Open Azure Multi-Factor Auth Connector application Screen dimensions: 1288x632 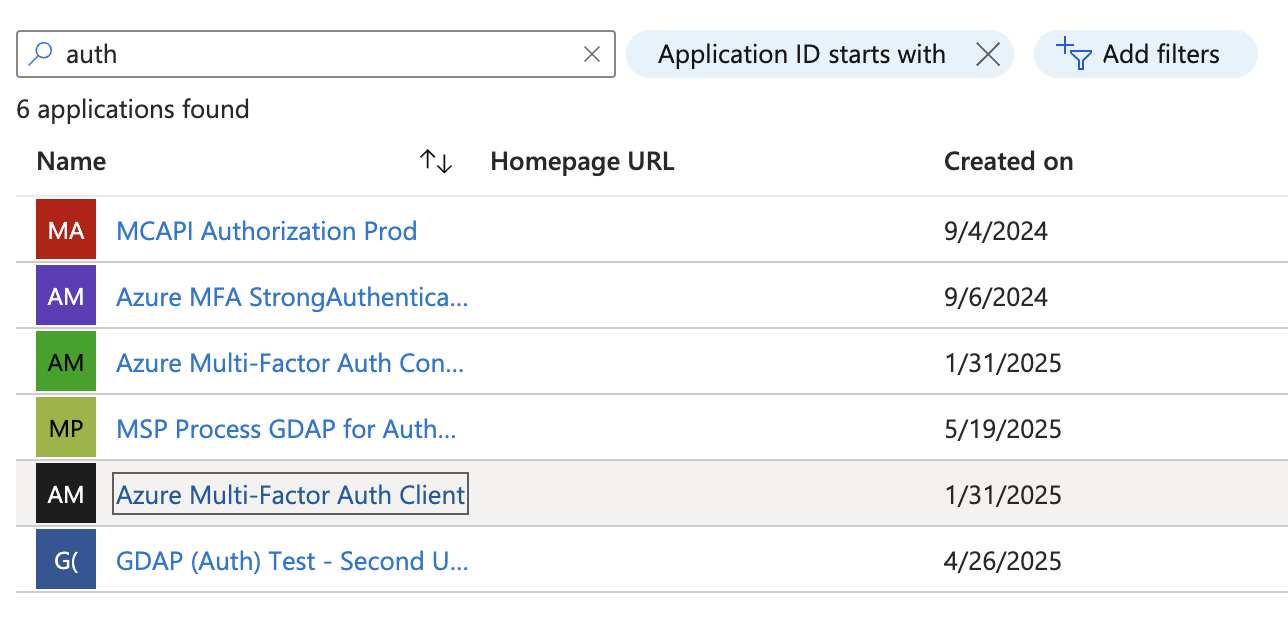pos(290,363)
